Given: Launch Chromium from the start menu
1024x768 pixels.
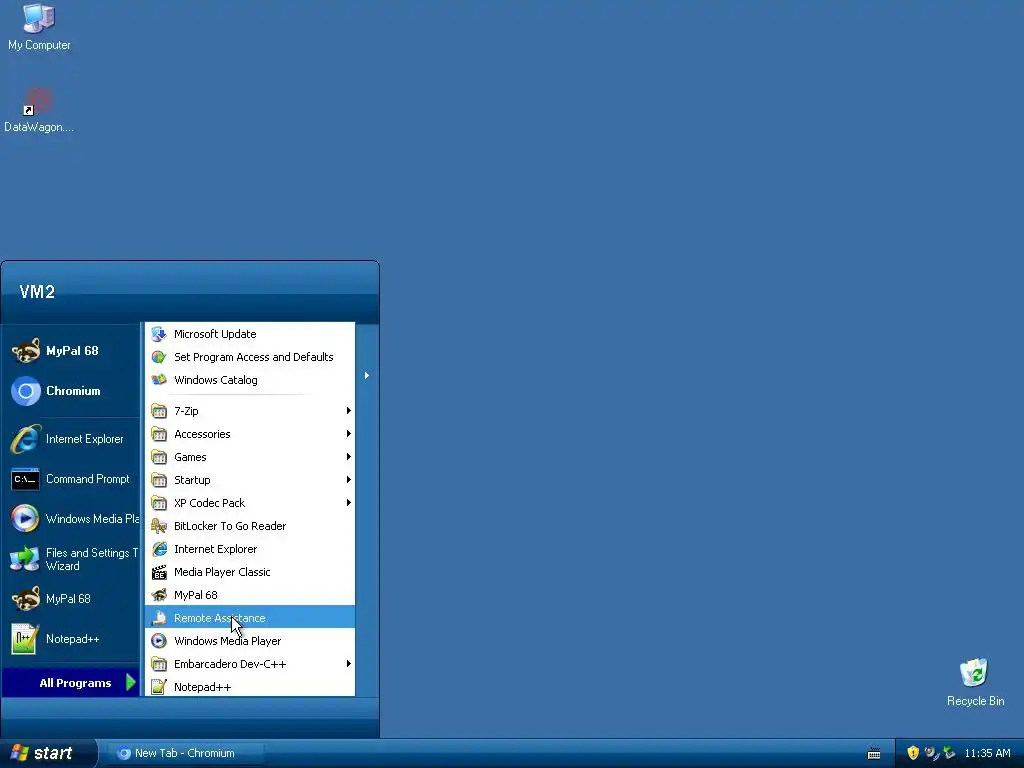Looking at the screenshot, I should tap(71, 391).
